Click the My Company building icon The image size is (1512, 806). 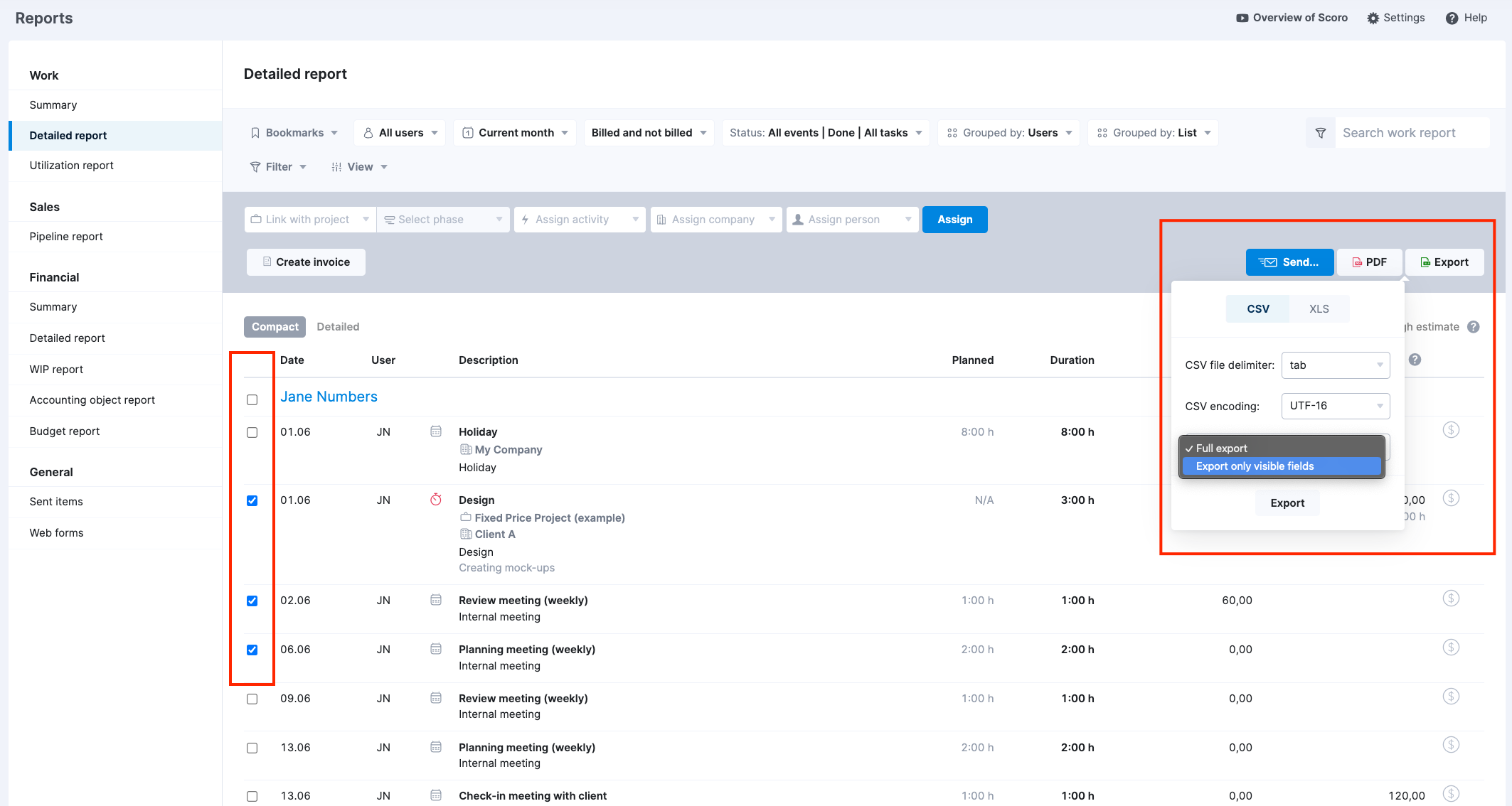pos(466,450)
